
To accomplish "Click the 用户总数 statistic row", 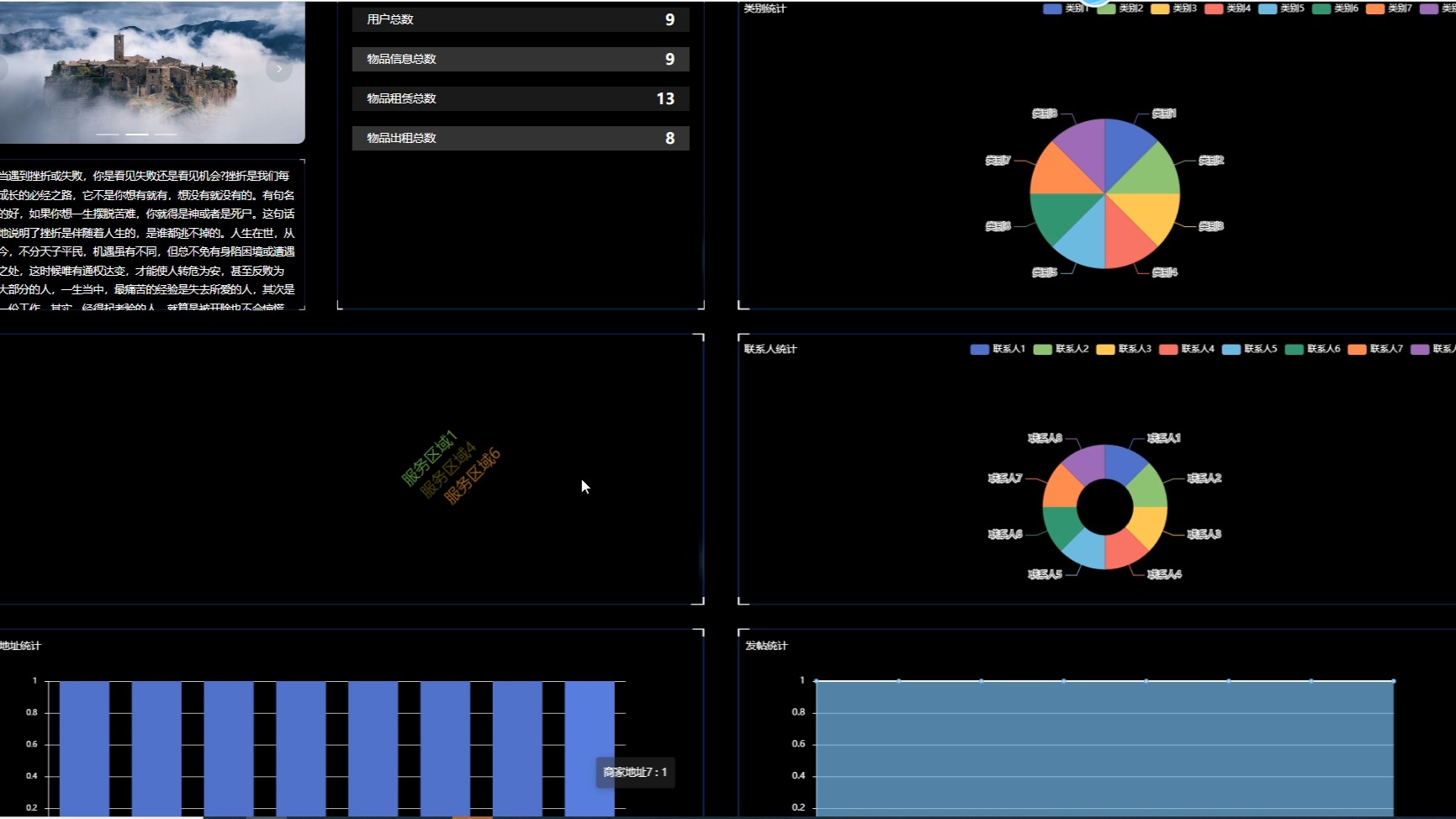I will [521, 19].
